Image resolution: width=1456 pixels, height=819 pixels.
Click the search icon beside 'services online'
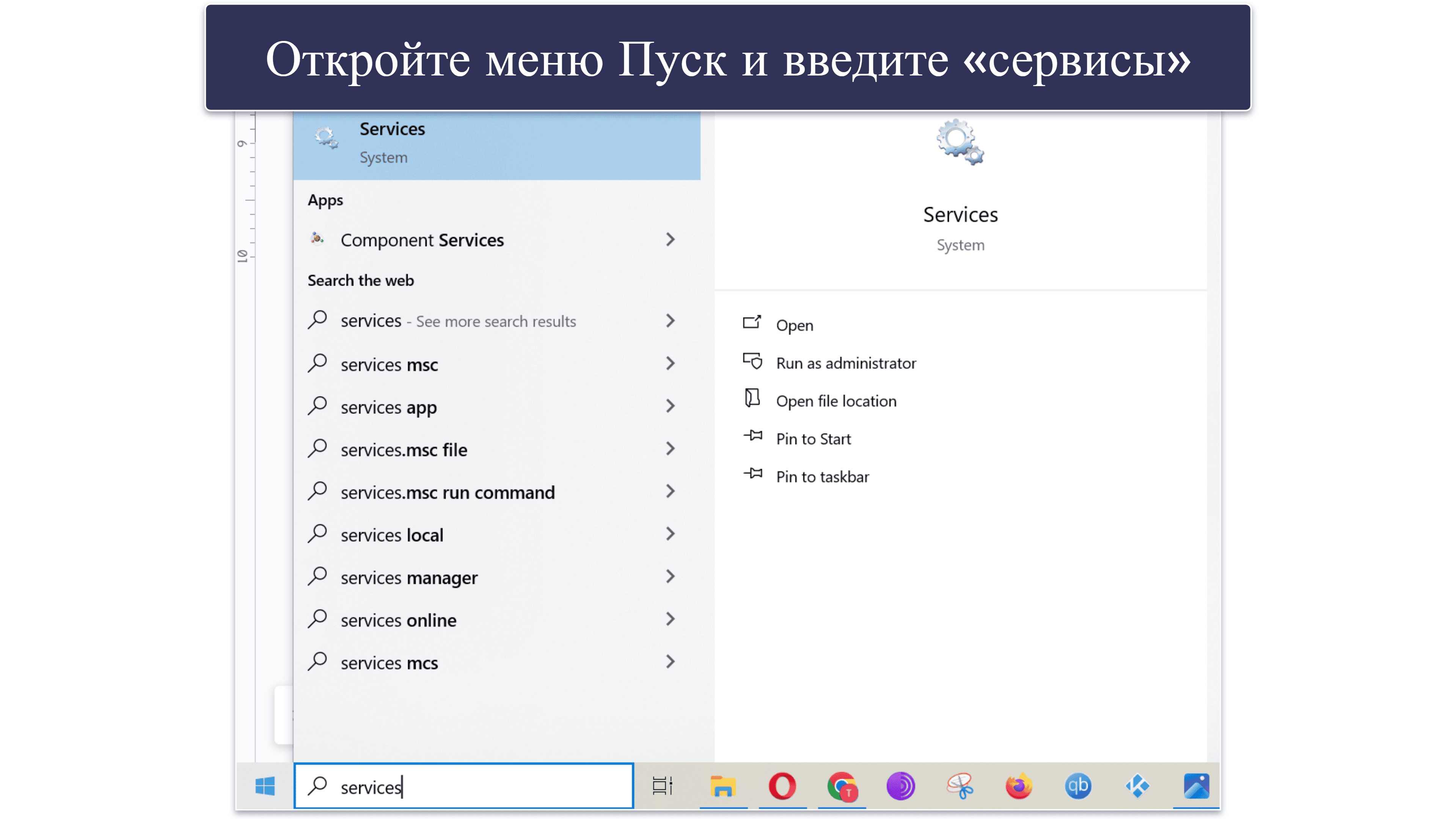click(x=318, y=619)
